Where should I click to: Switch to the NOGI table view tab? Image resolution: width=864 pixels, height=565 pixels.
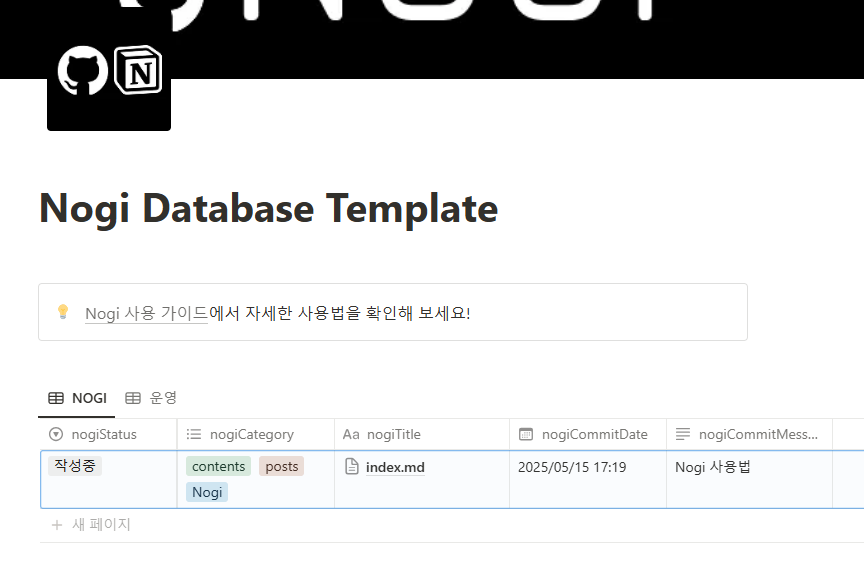tap(77, 398)
